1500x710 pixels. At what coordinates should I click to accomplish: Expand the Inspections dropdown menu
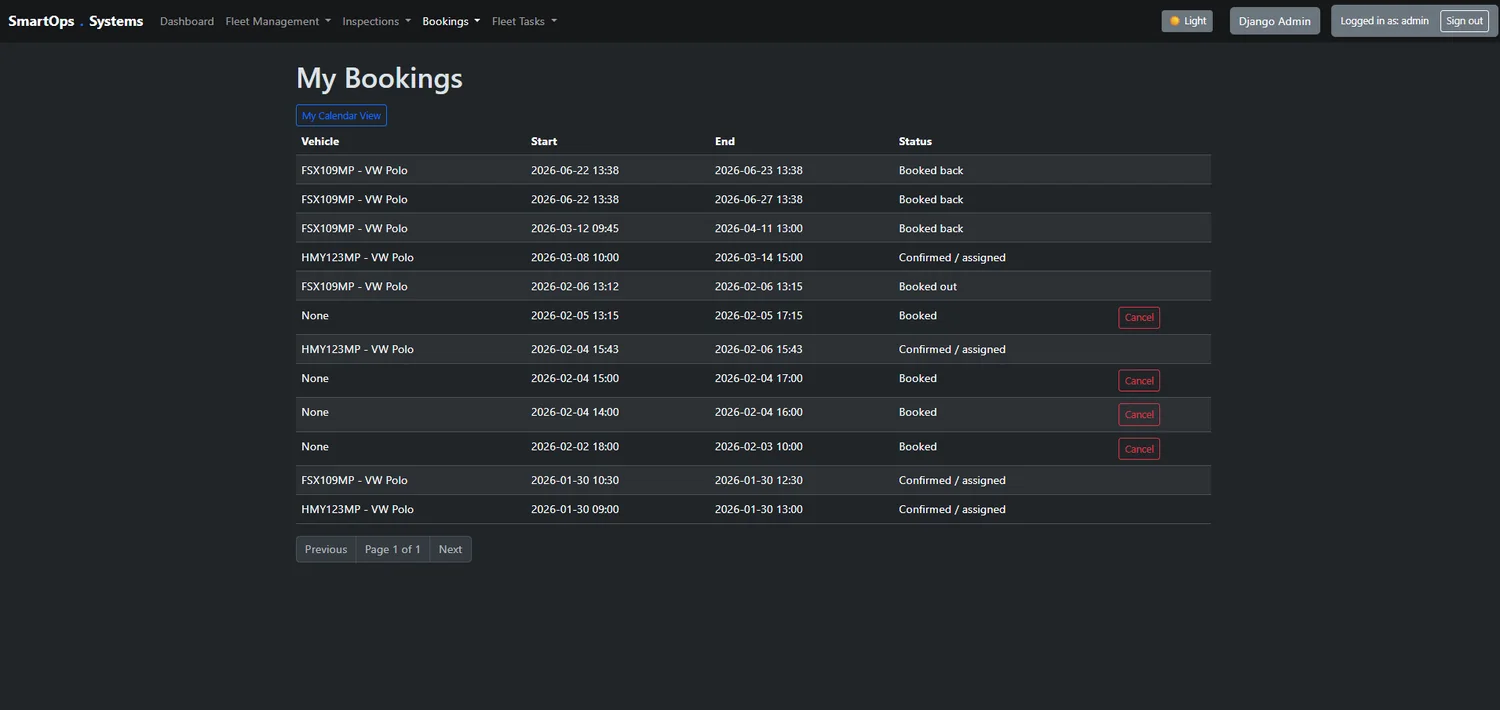point(376,21)
